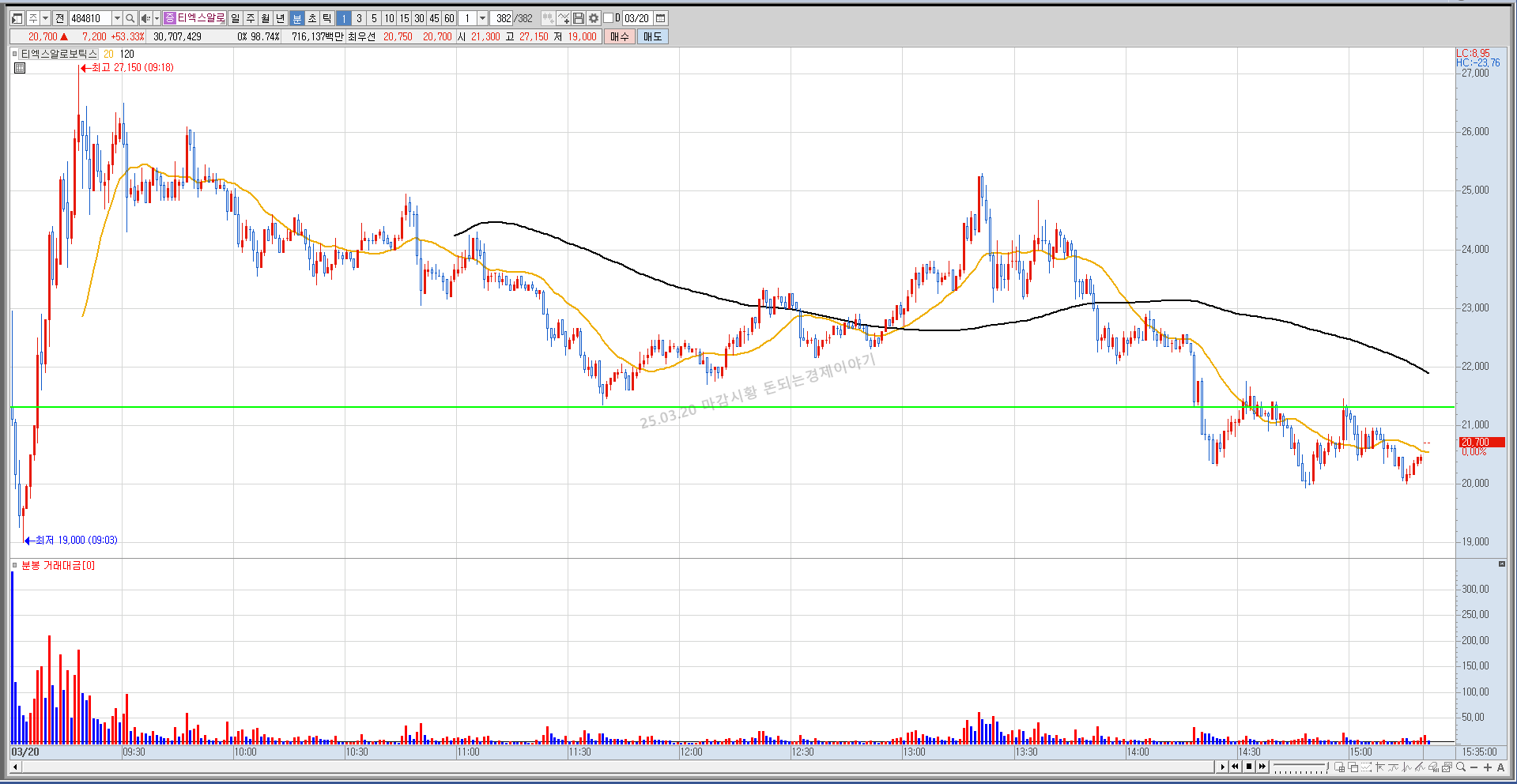Select the second 초 period
Viewport: 1517px width, 784px height.
coord(311,18)
